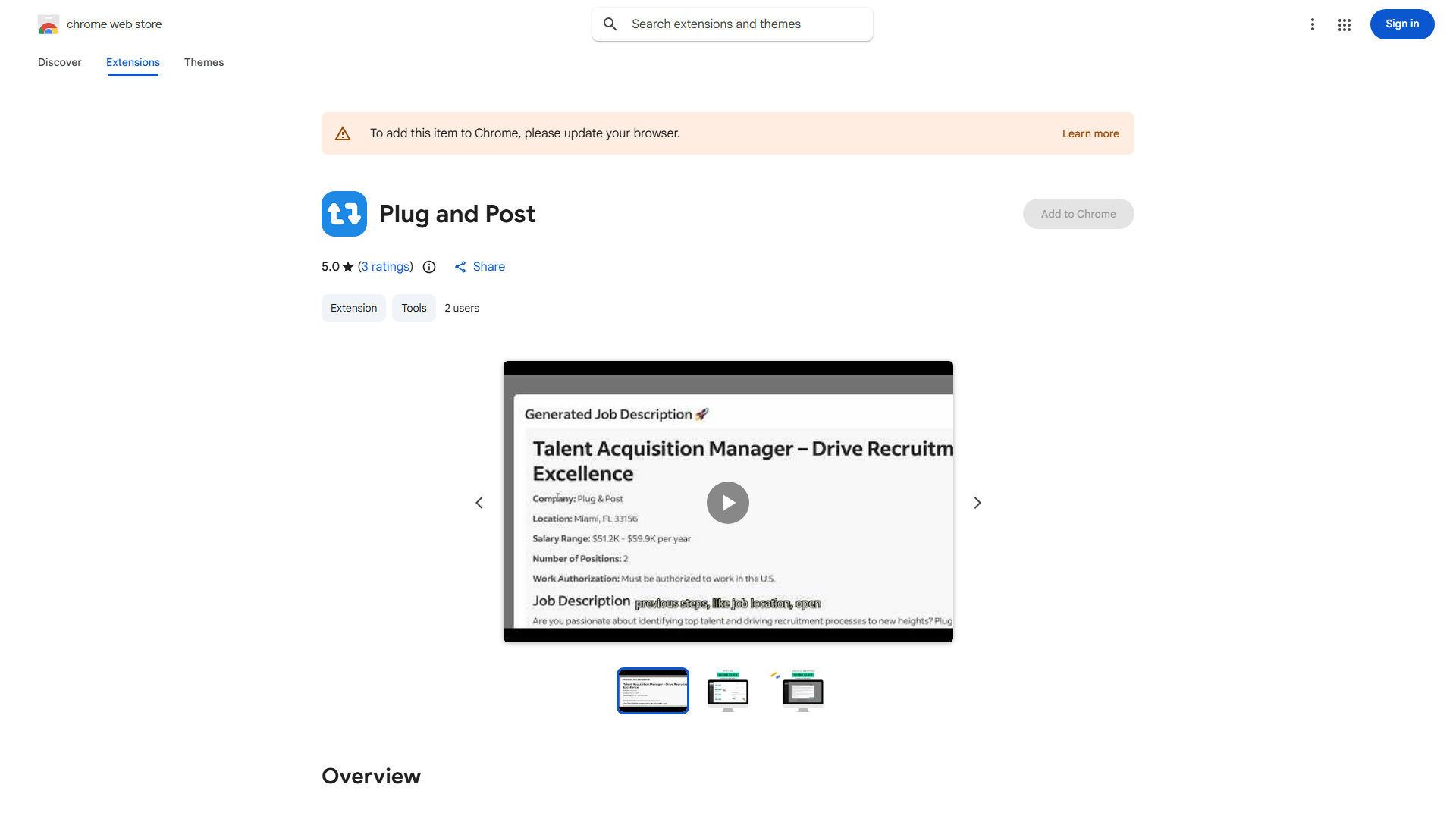Click the Learn more link
The height and width of the screenshot is (819, 1456).
click(x=1090, y=133)
